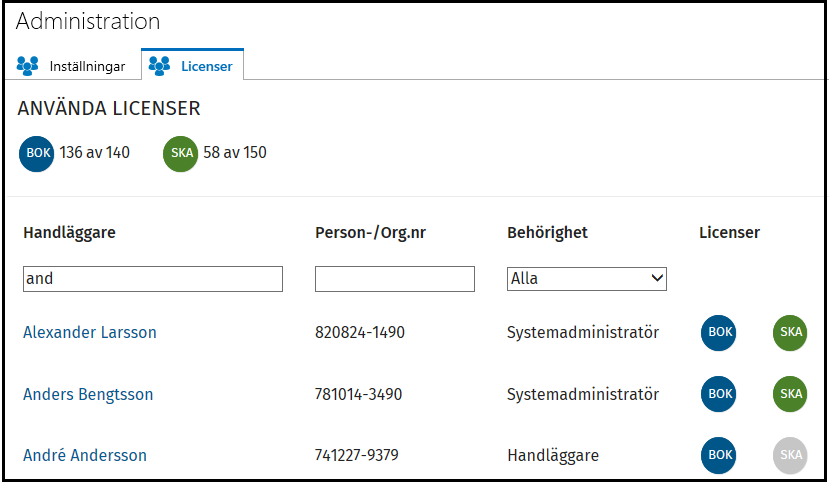
Task: Click the Licenser column header
Action: 730,233
